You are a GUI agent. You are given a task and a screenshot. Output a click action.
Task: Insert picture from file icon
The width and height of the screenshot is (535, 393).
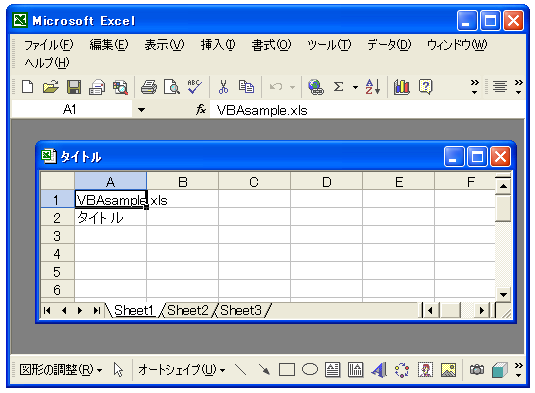(x=448, y=370)
